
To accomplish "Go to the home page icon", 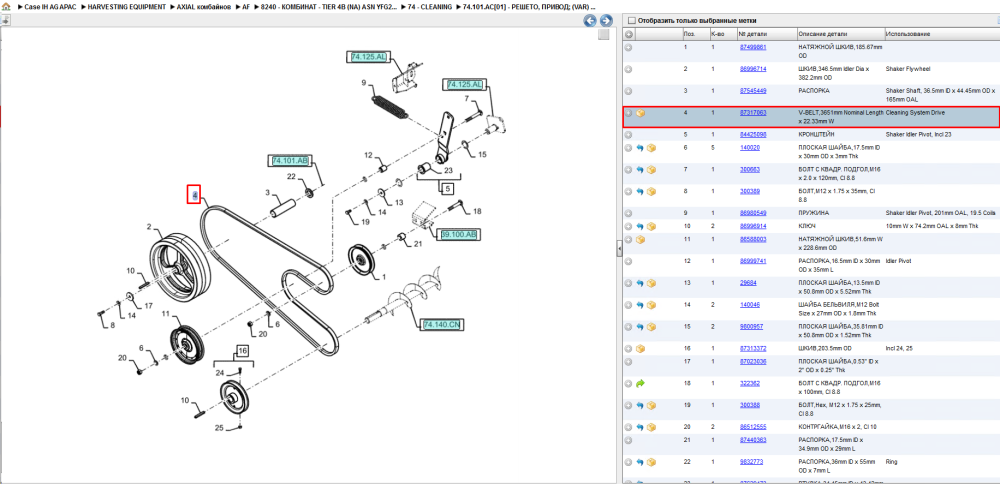I will point(6,6).
